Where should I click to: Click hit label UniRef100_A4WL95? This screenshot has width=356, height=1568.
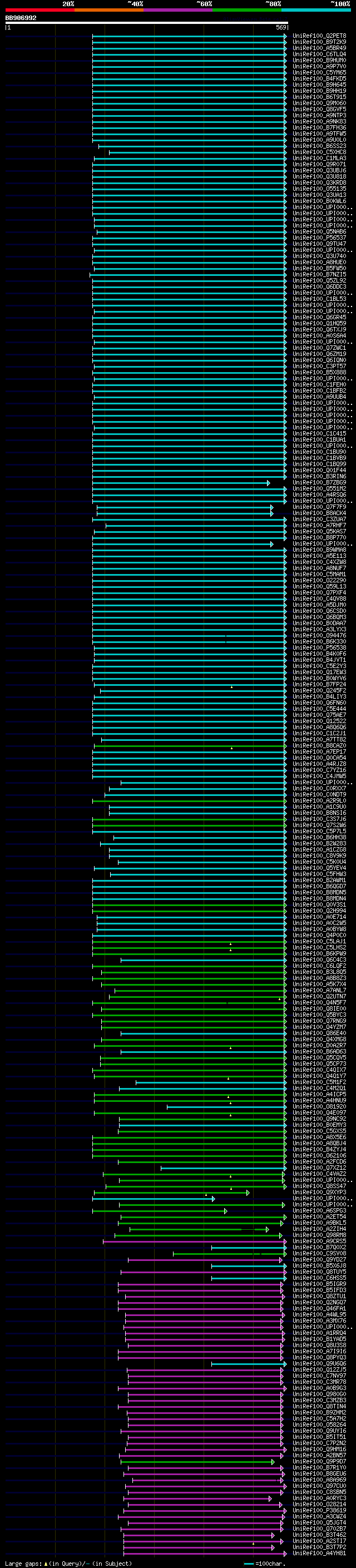tap(319, 1315)
